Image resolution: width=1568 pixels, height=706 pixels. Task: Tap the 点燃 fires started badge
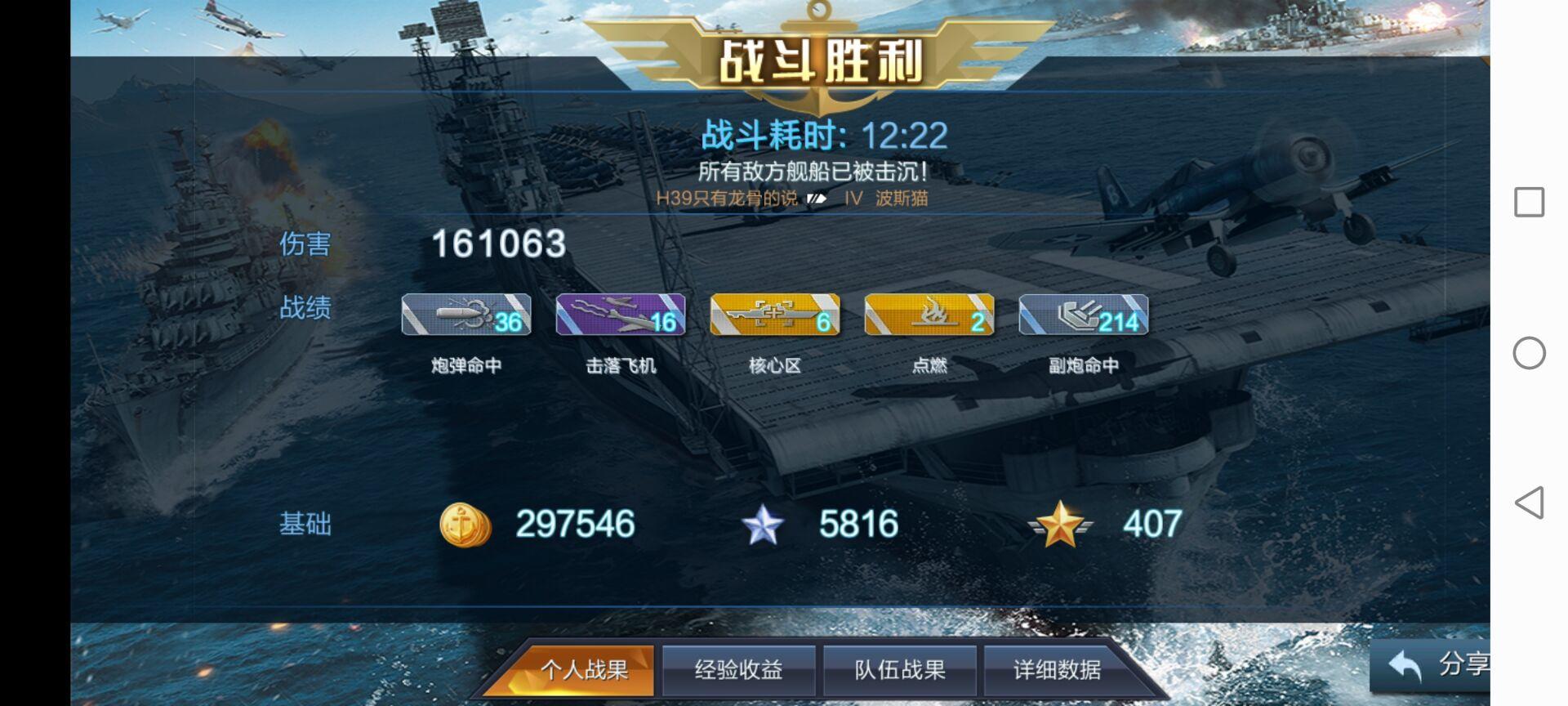[x=929, y=315]
